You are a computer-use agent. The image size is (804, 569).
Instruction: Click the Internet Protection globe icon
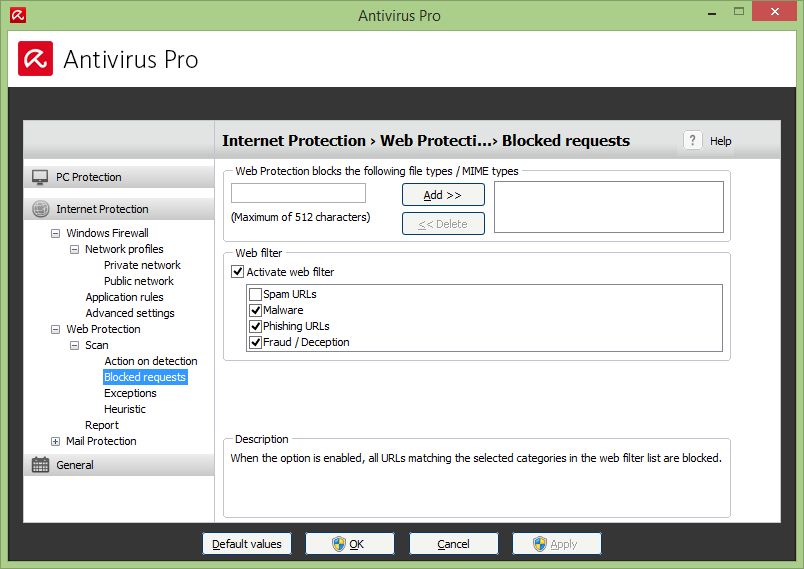click(x=41, y=209)
